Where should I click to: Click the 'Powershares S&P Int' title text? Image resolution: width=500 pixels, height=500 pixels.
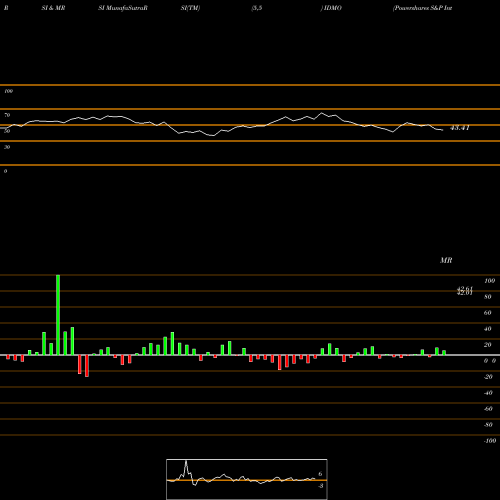click(x=423, y=8)
